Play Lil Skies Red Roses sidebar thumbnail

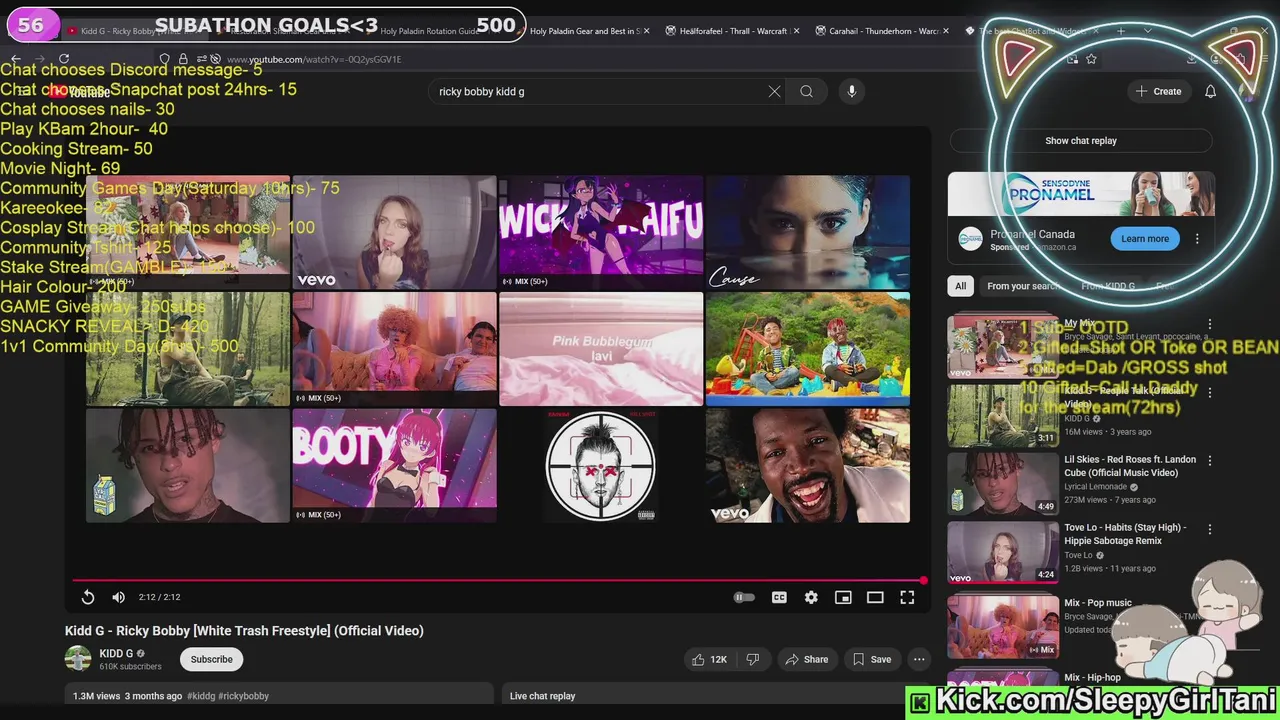[1003, 484]
